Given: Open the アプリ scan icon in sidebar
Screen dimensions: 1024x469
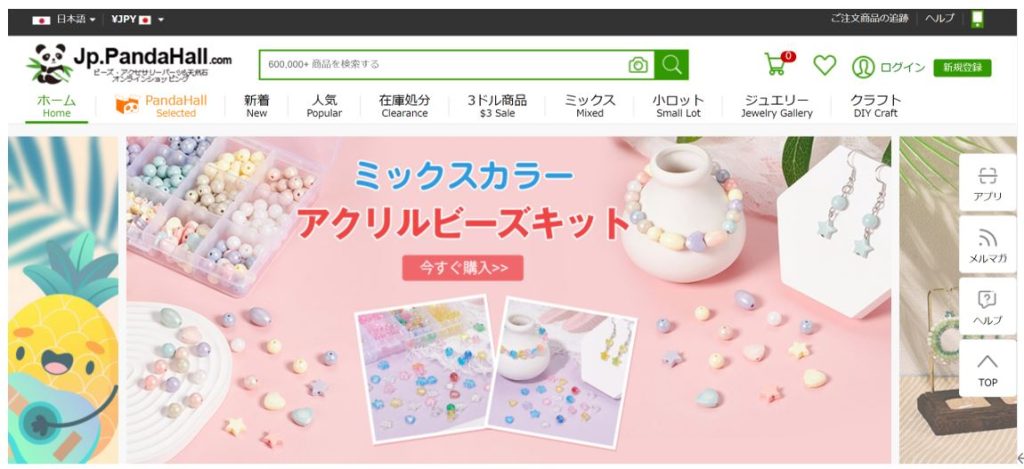Looking at the screenshot, I should [x=987, y=183].
